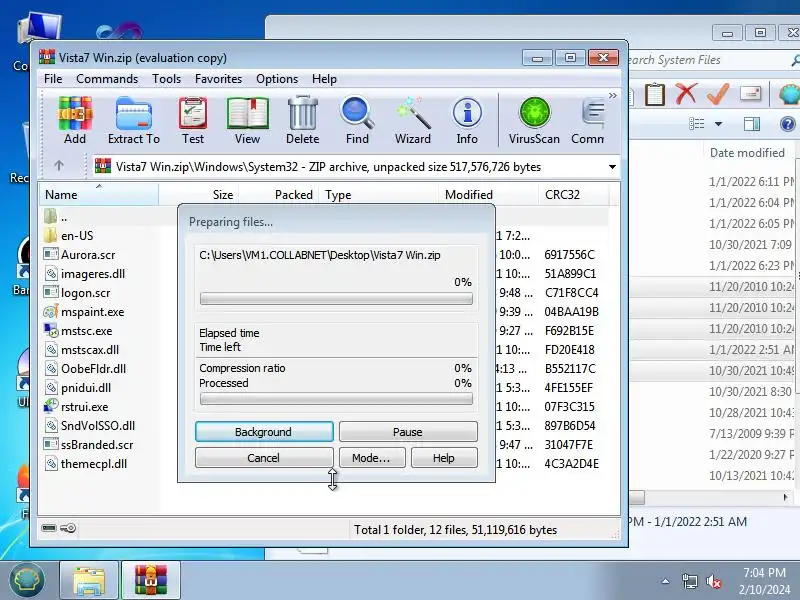
Task: Select the Aurora.scr file
Action: pos(80,255)
